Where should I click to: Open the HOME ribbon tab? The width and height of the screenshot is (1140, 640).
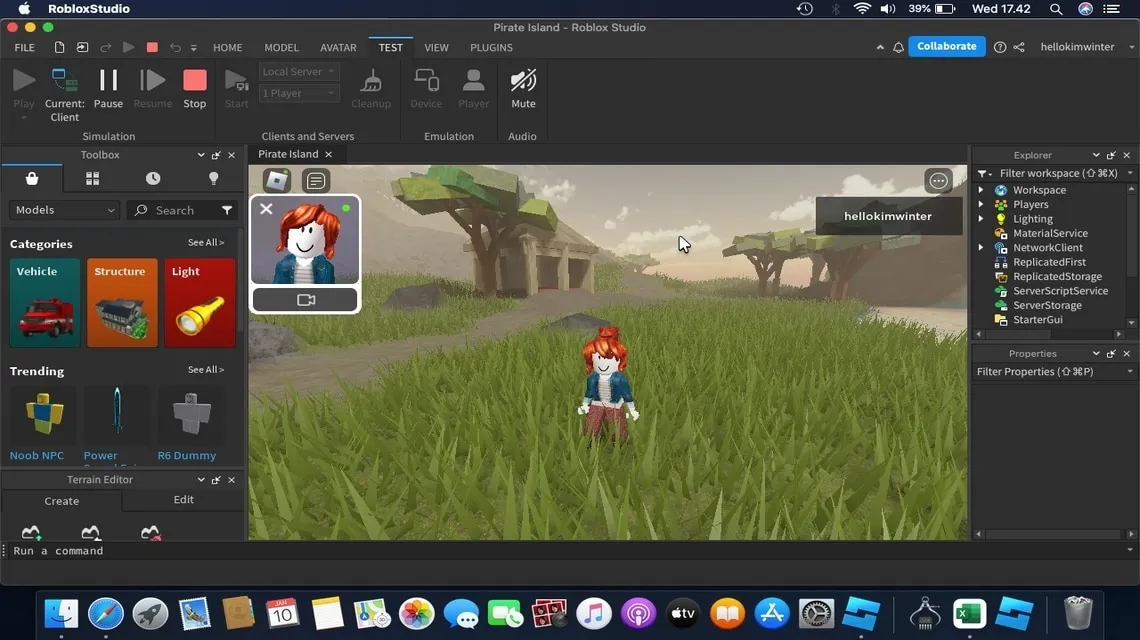point(228,47)
